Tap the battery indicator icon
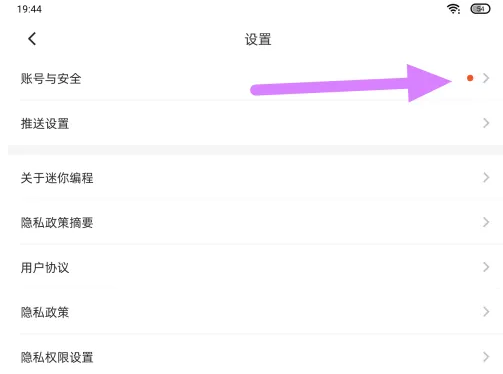The image size is (503, 374). (480, 9)
